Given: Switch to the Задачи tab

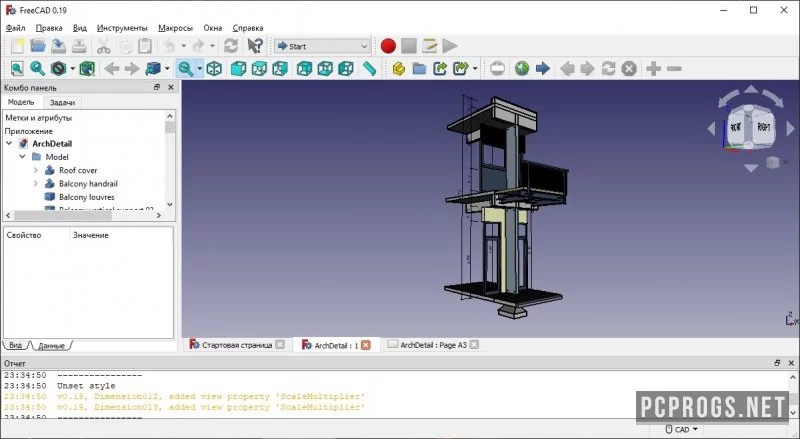Looking at the screenshot, I should (x=62, y=103).
